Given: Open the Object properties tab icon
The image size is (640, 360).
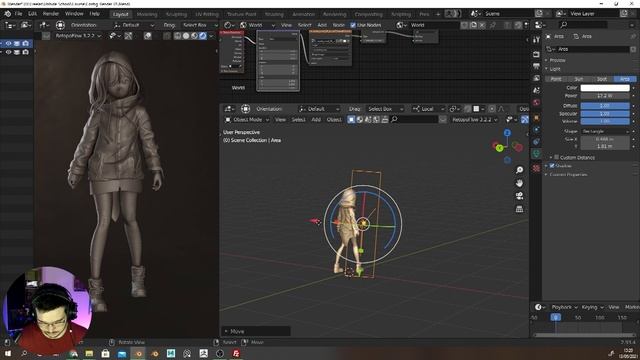Looking at the screenshot, I should tap(536, 118).
